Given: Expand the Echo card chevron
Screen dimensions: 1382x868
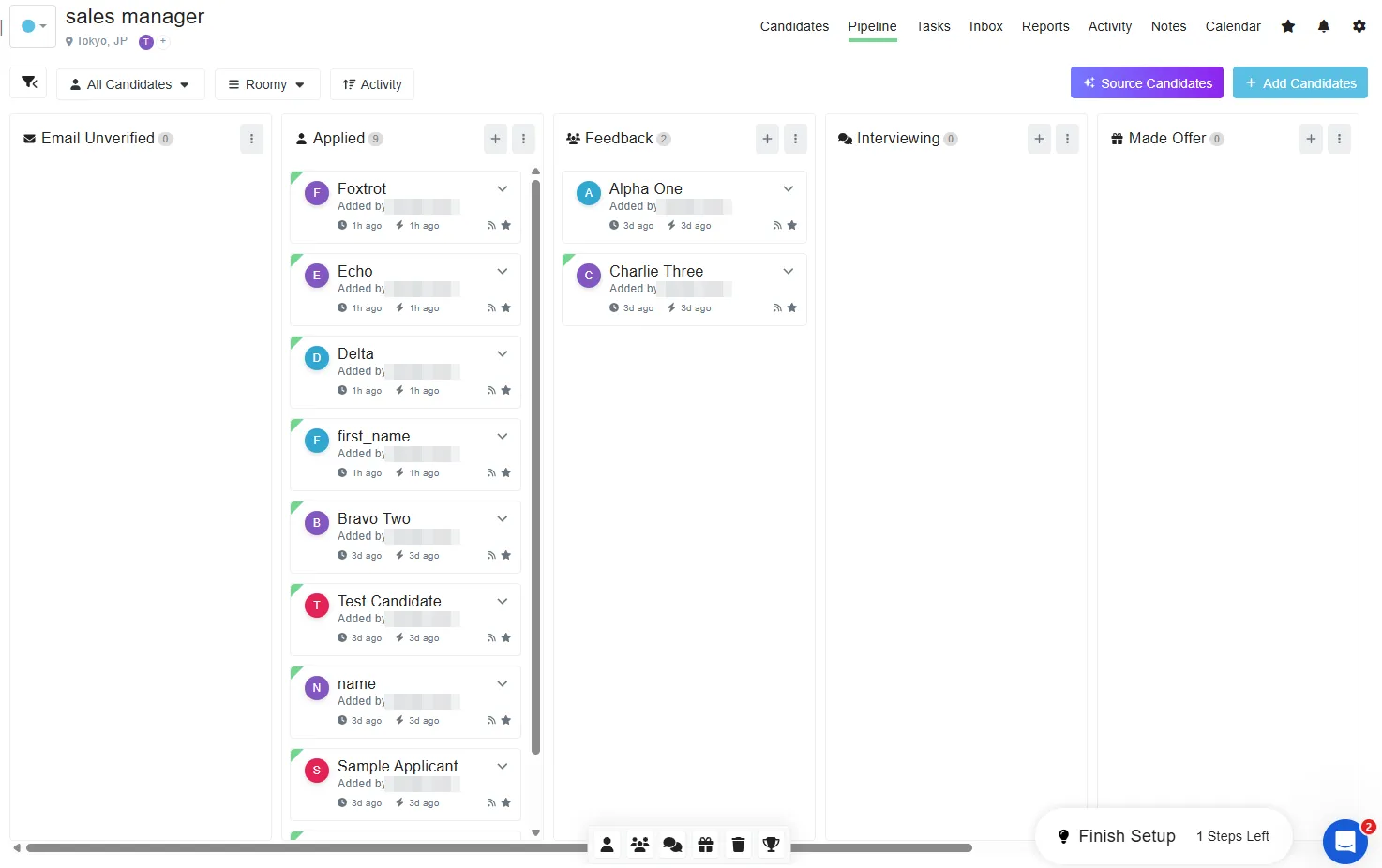Looking at the screenshot, I should [503, 272].
